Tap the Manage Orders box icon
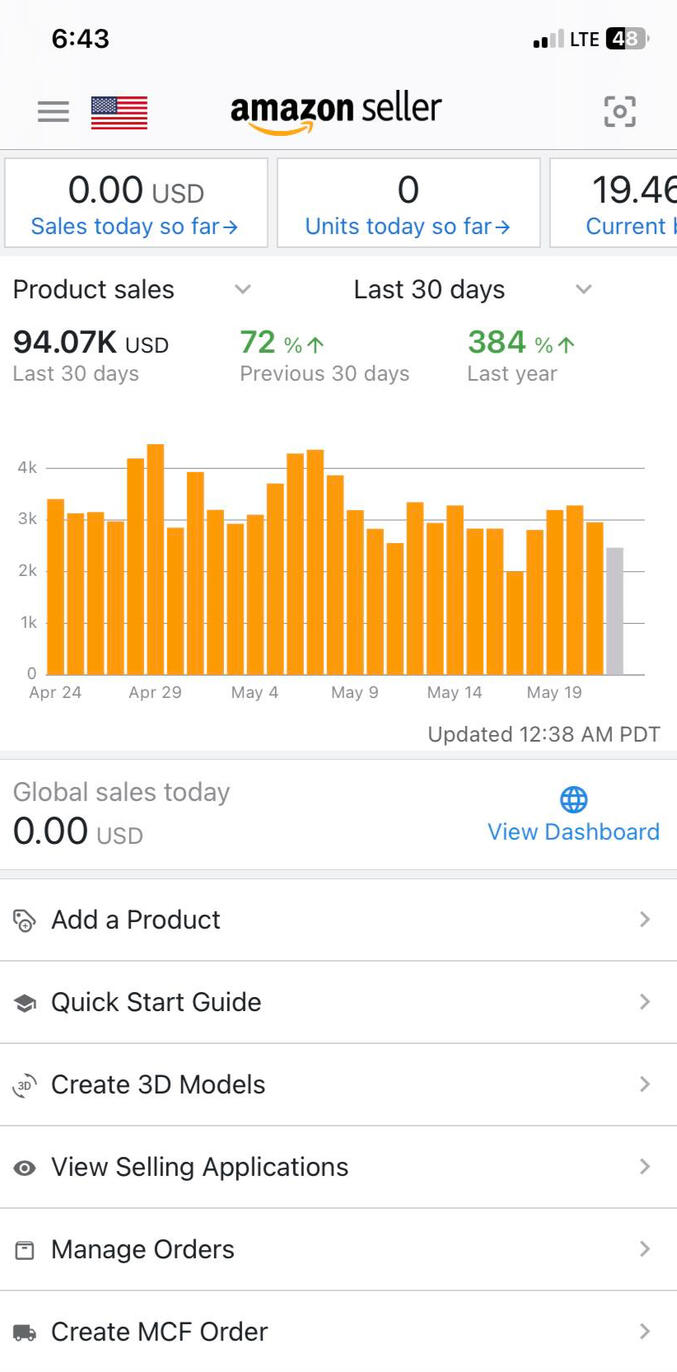Viewport: 677px width, 1372px height. click(x=25, y=1250)
